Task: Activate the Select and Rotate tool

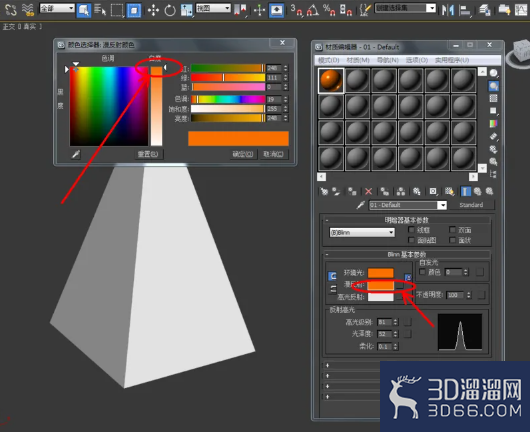Action: coord(170,10)
